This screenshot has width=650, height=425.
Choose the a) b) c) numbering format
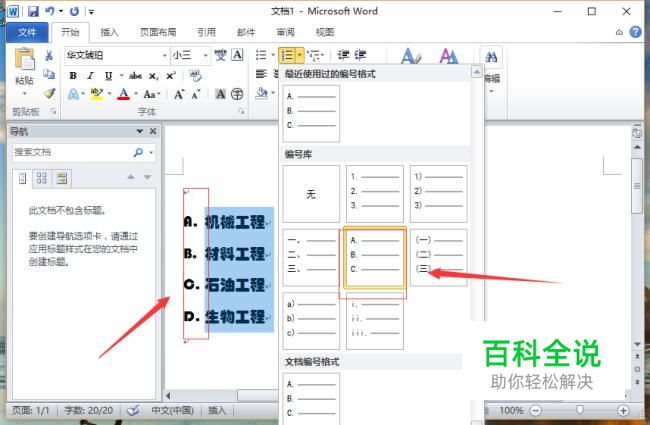click(311, 321)
